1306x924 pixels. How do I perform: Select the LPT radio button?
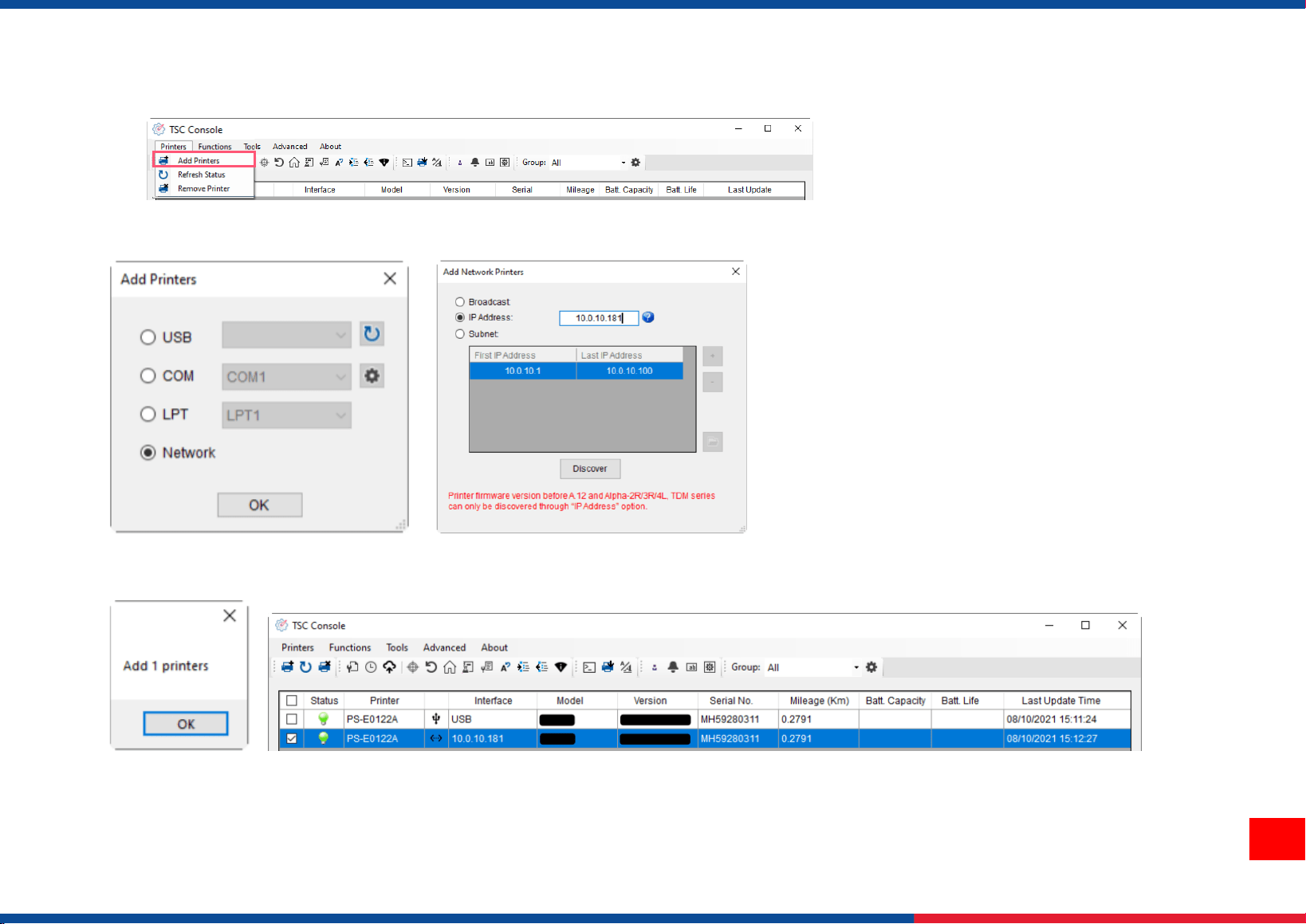coord(148,414)
